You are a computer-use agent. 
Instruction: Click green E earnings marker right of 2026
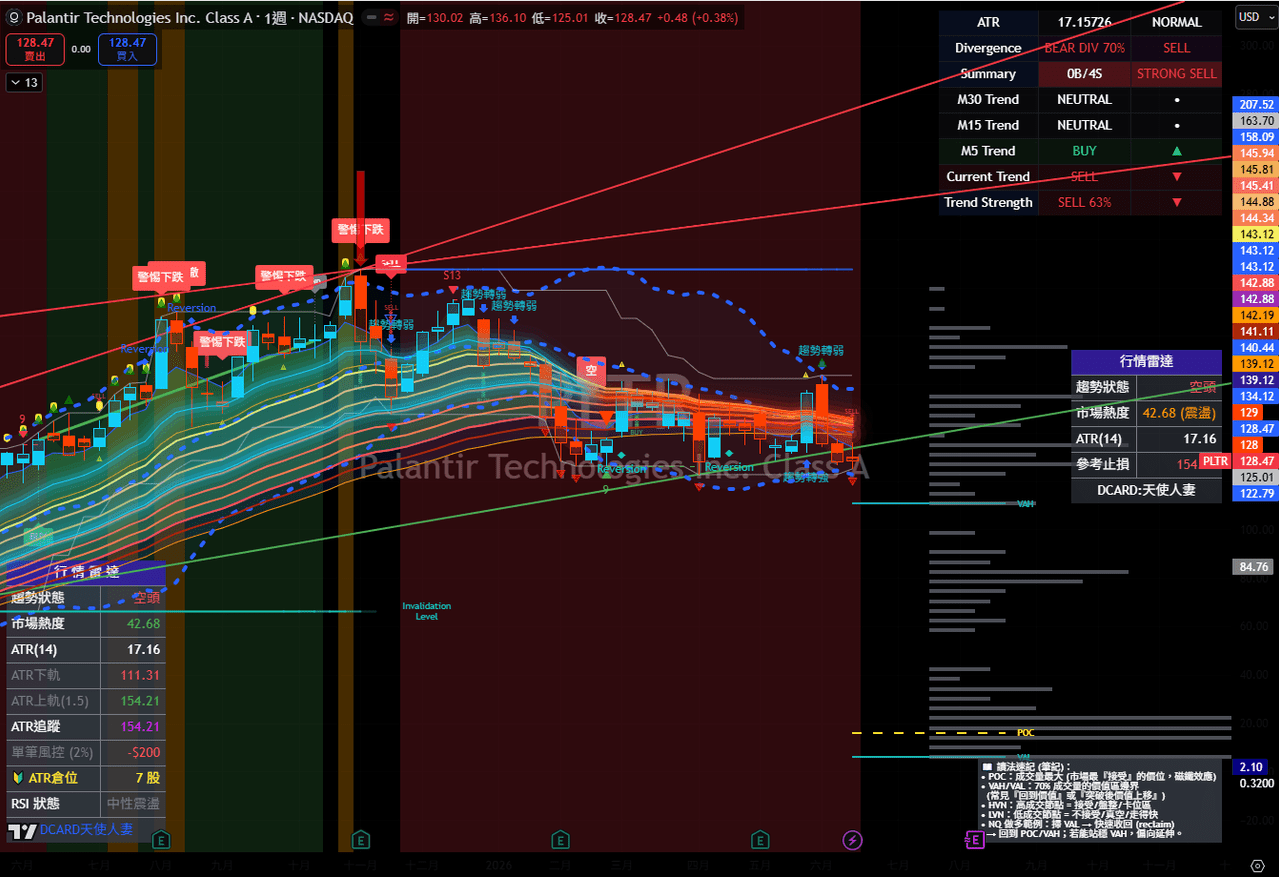560,839
